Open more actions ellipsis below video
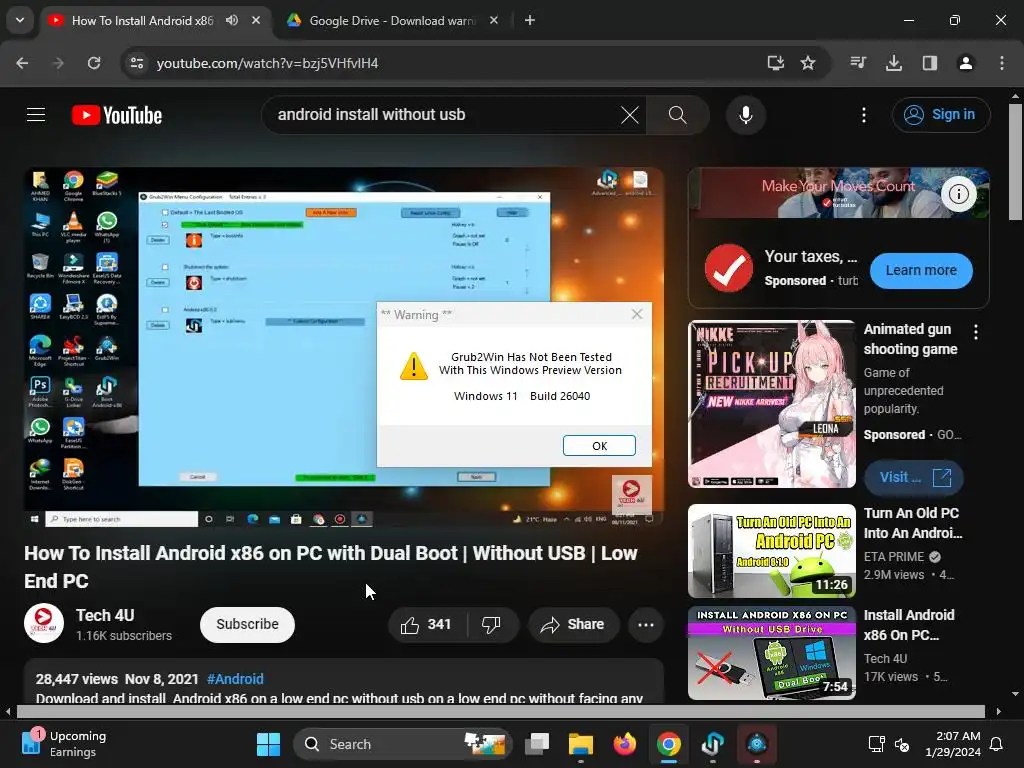This screenshot has width=1024, height=768. tap(646, 625)
